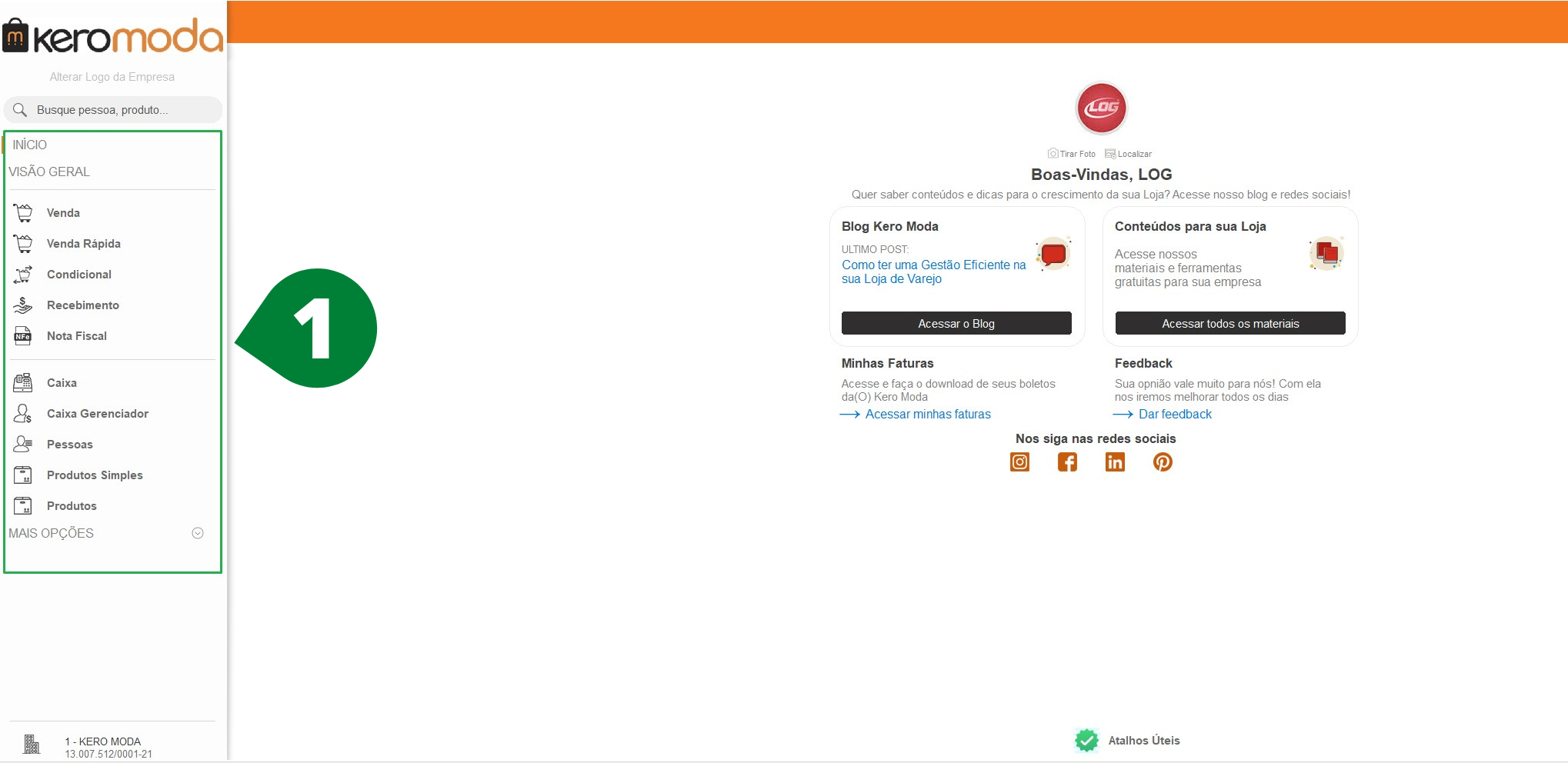Click the Venda Rápida cart icon

click(23, 243)
